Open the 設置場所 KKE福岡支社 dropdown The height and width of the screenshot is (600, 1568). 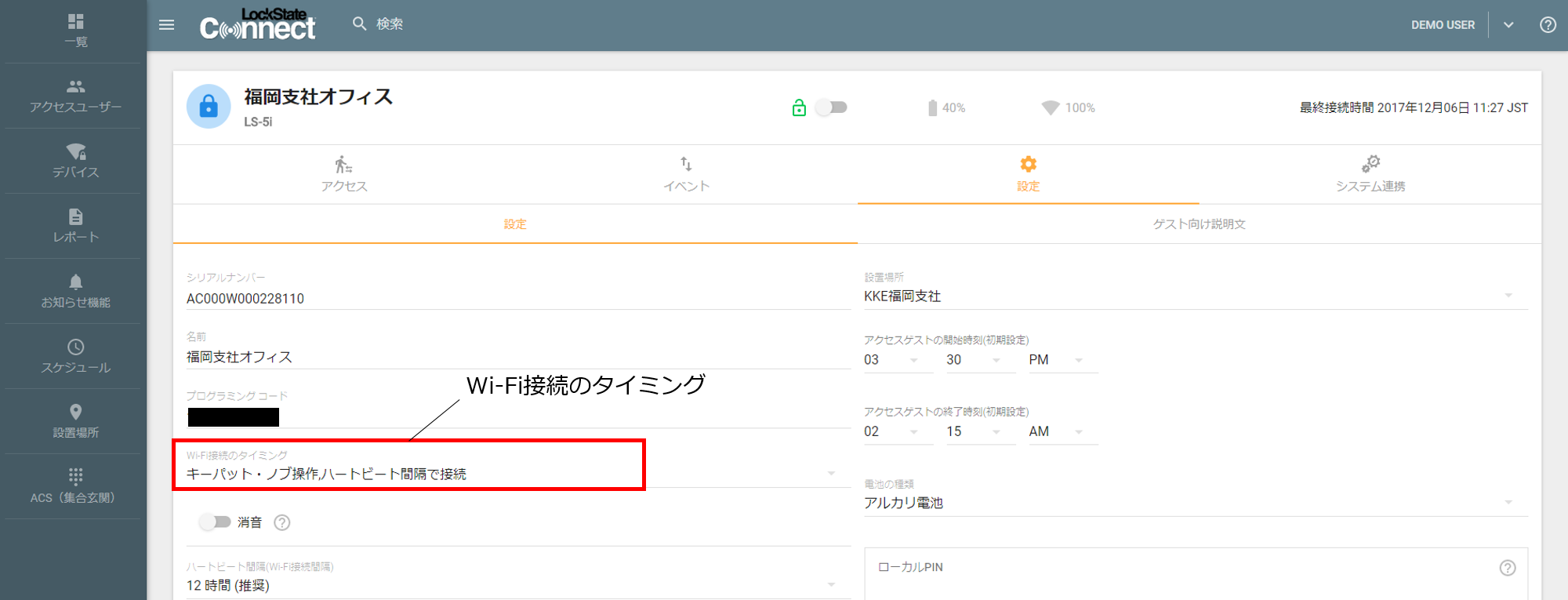coord(1196,296)
